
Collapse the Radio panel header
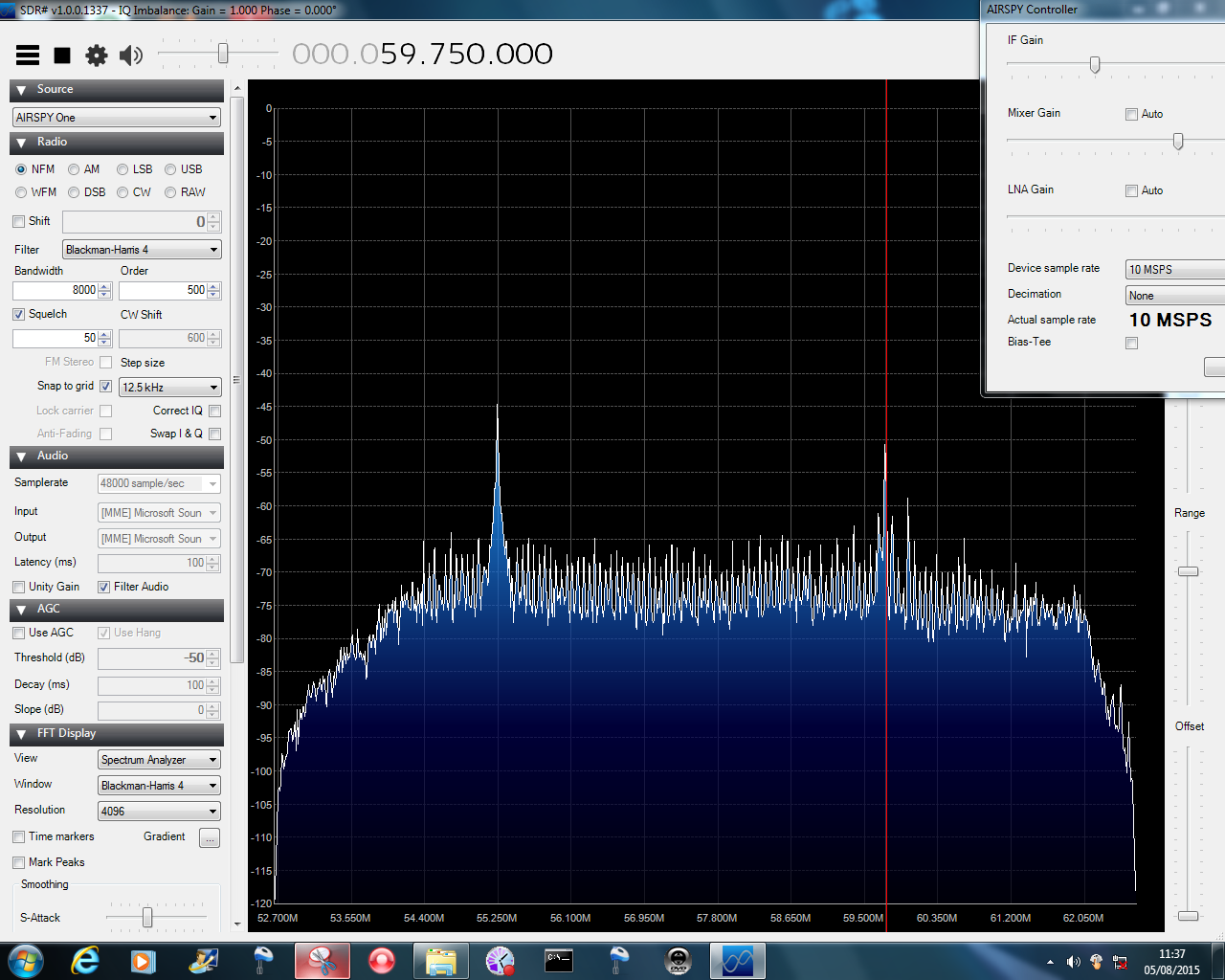117,143
